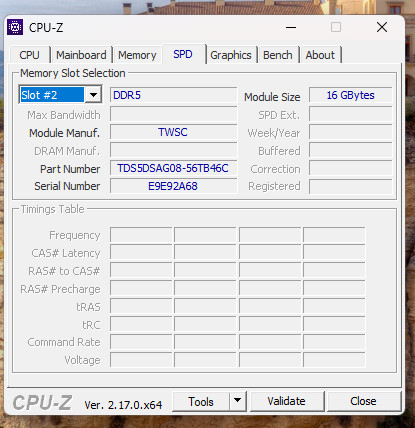Click the DDR5 memory type field

[x=173, y=95]
